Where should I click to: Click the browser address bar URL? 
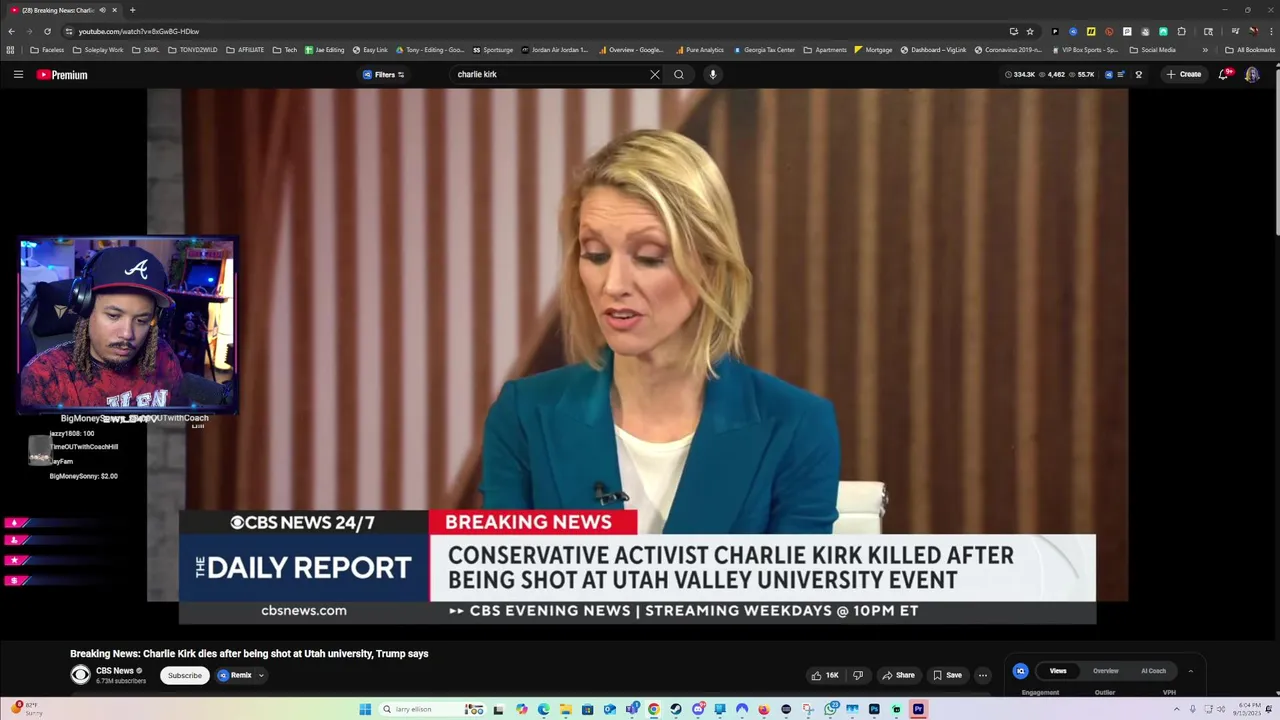[139, 31]
